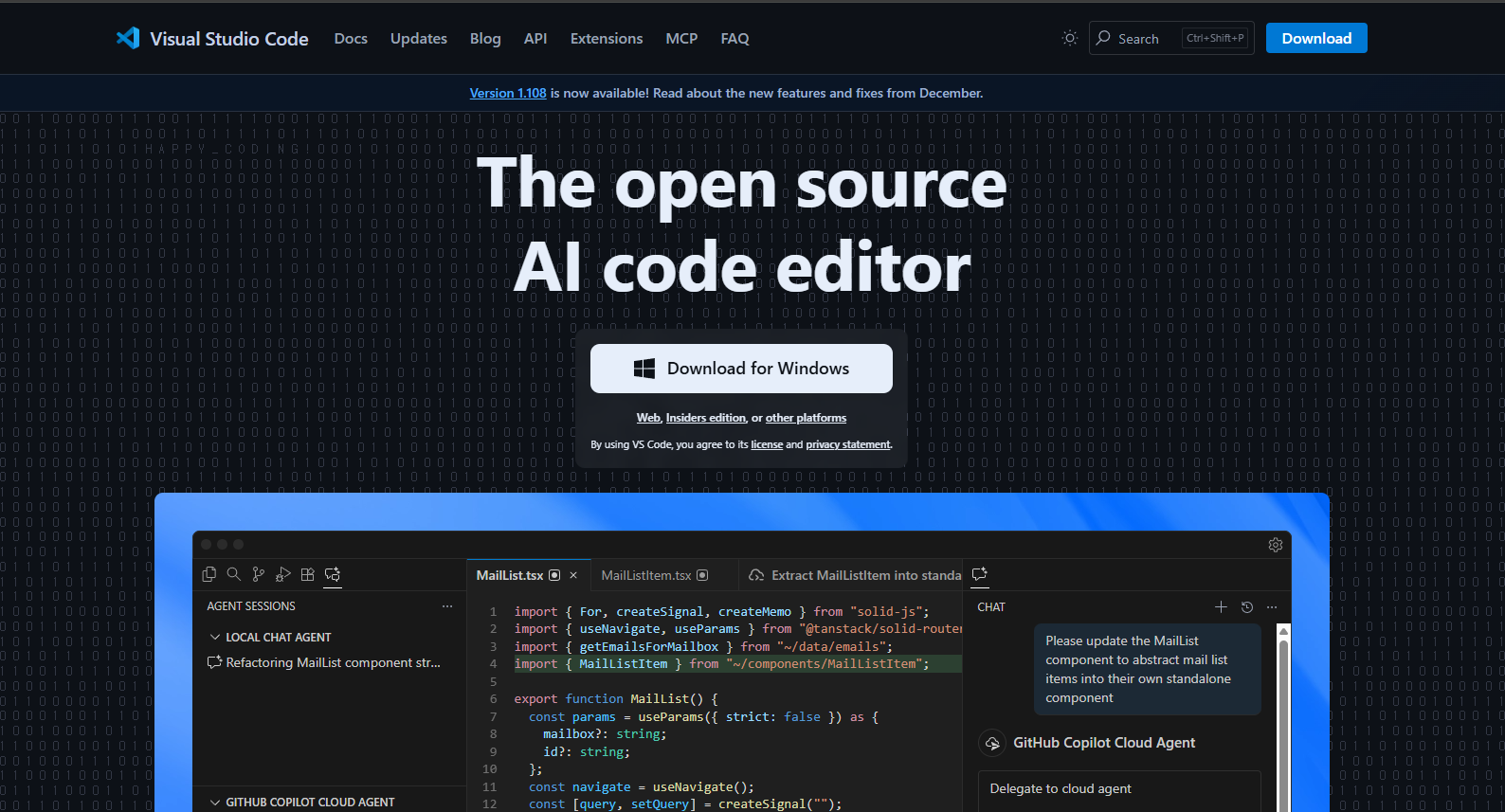Start a new chat with plus icon
1505x812 pixels.
[x=1221, y=607]
